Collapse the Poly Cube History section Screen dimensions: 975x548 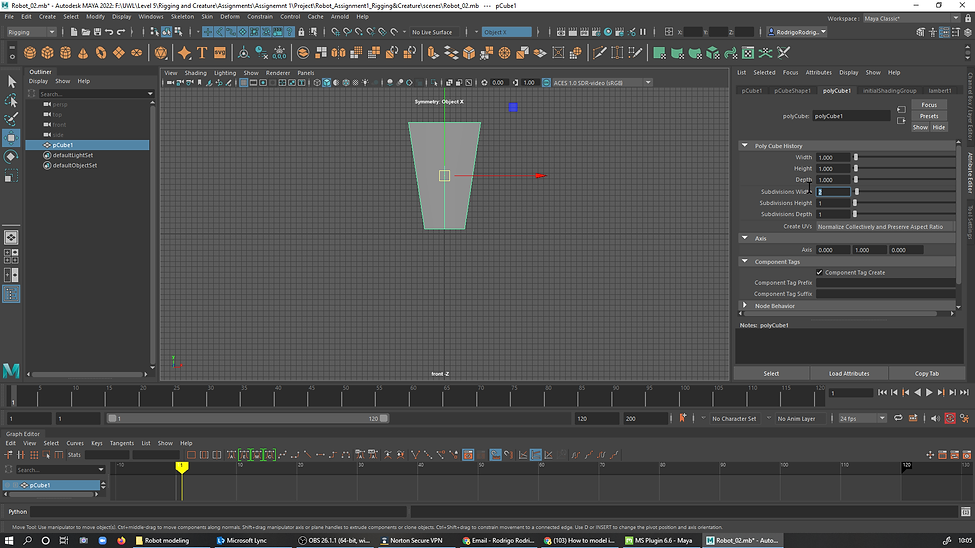coord(744,146)
